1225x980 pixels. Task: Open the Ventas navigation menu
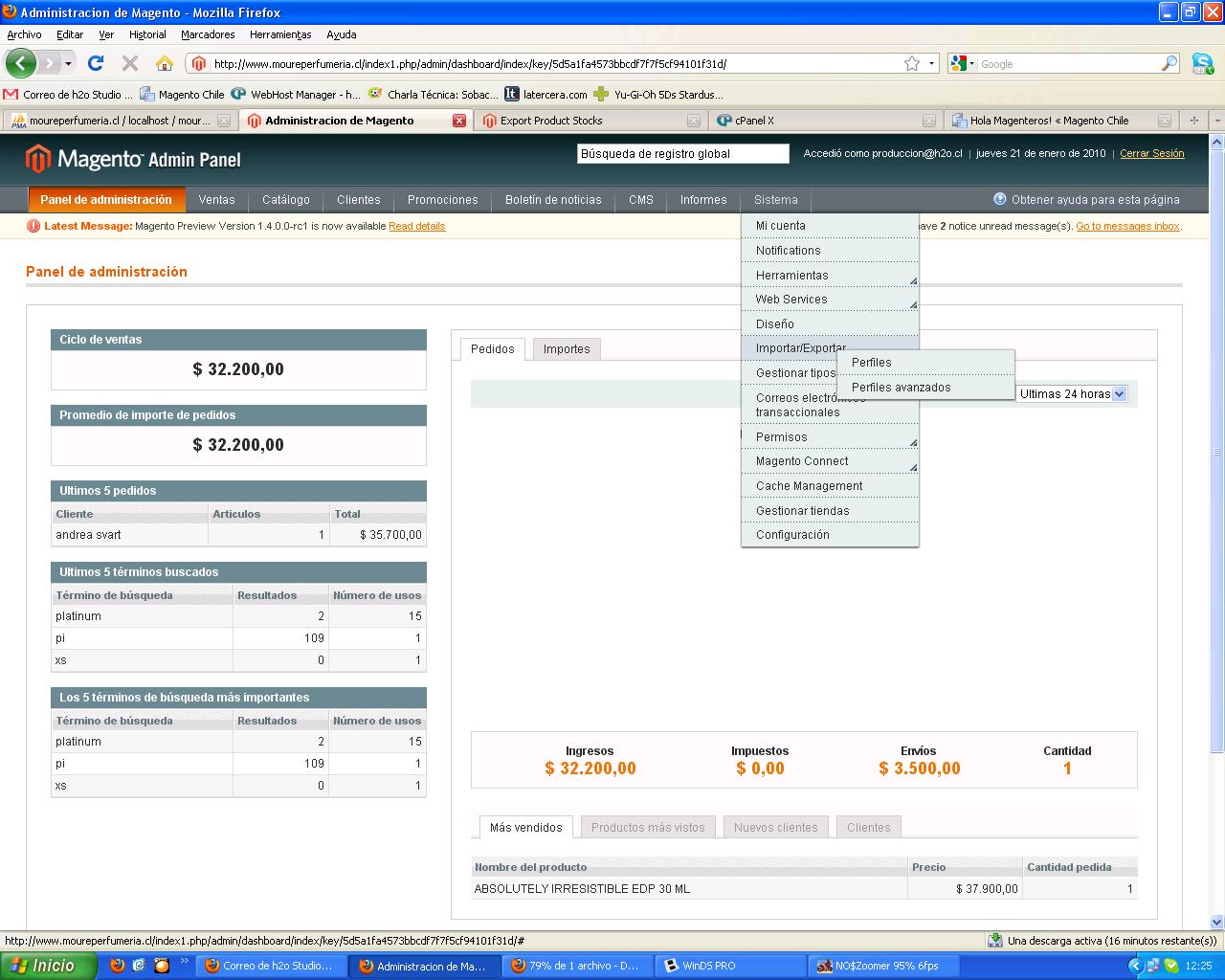216,199
